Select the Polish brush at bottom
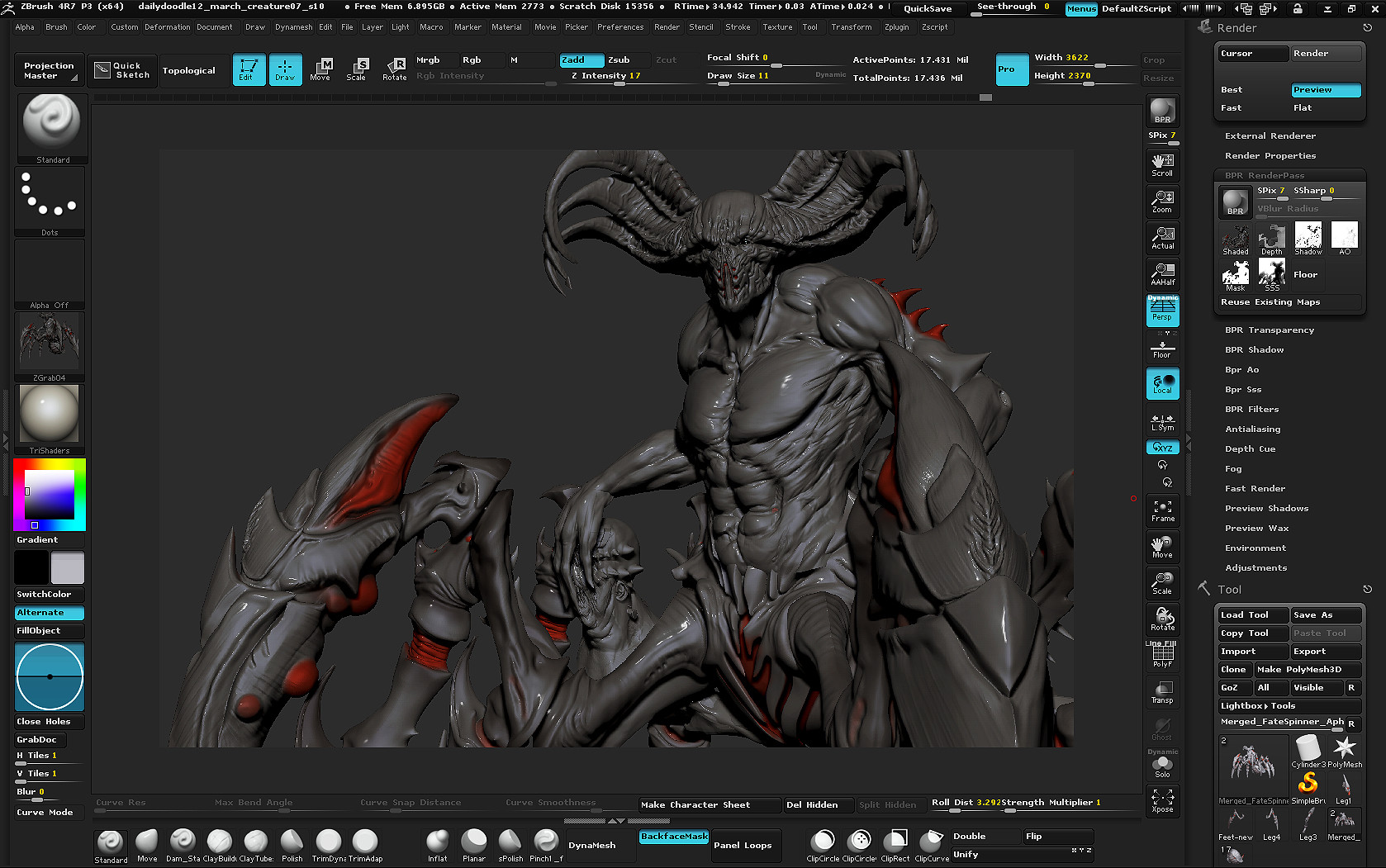1386x868 pixels. pyautogui.click(x=292, y=846)
